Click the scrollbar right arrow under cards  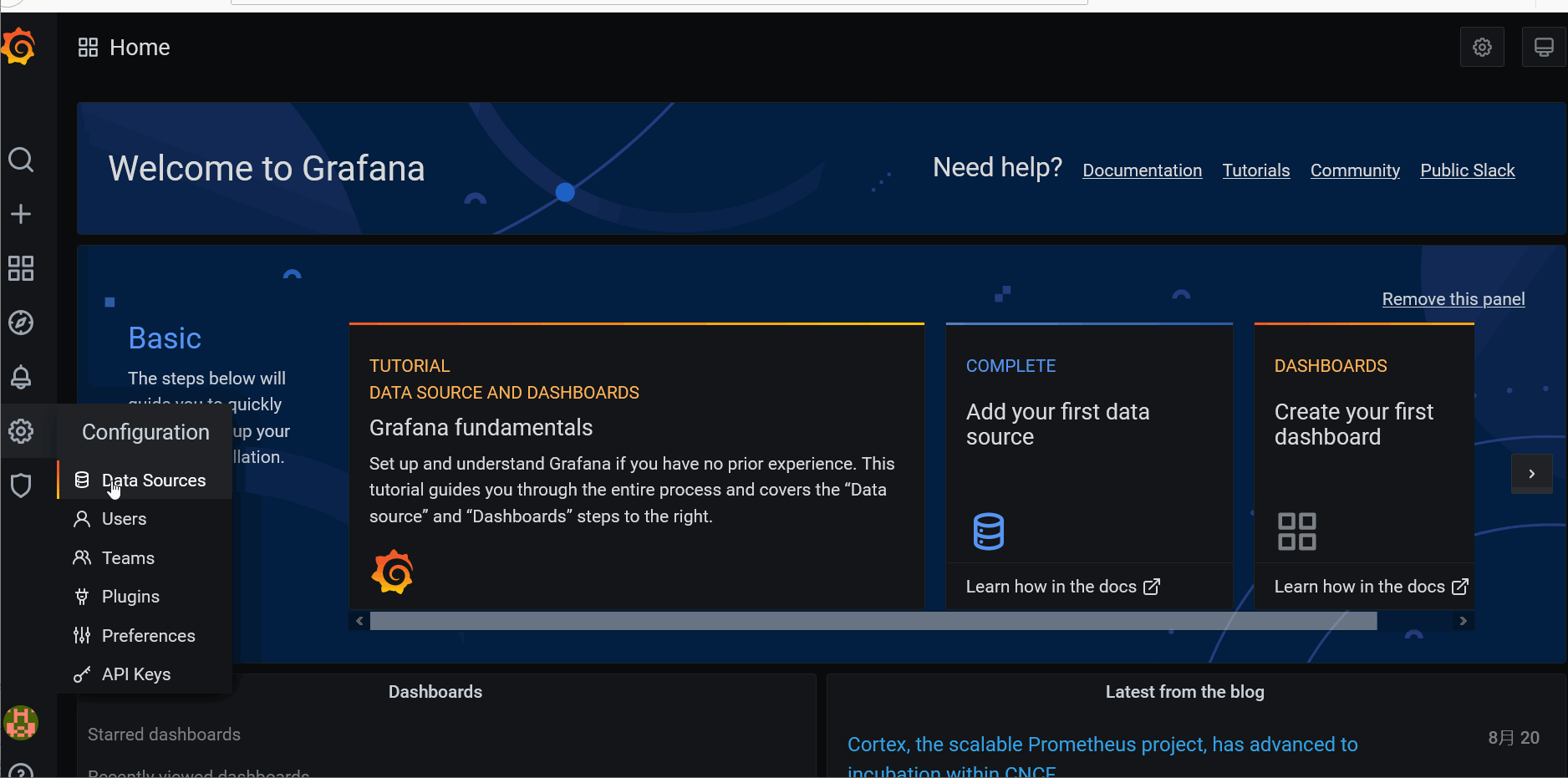[1463, 621]
